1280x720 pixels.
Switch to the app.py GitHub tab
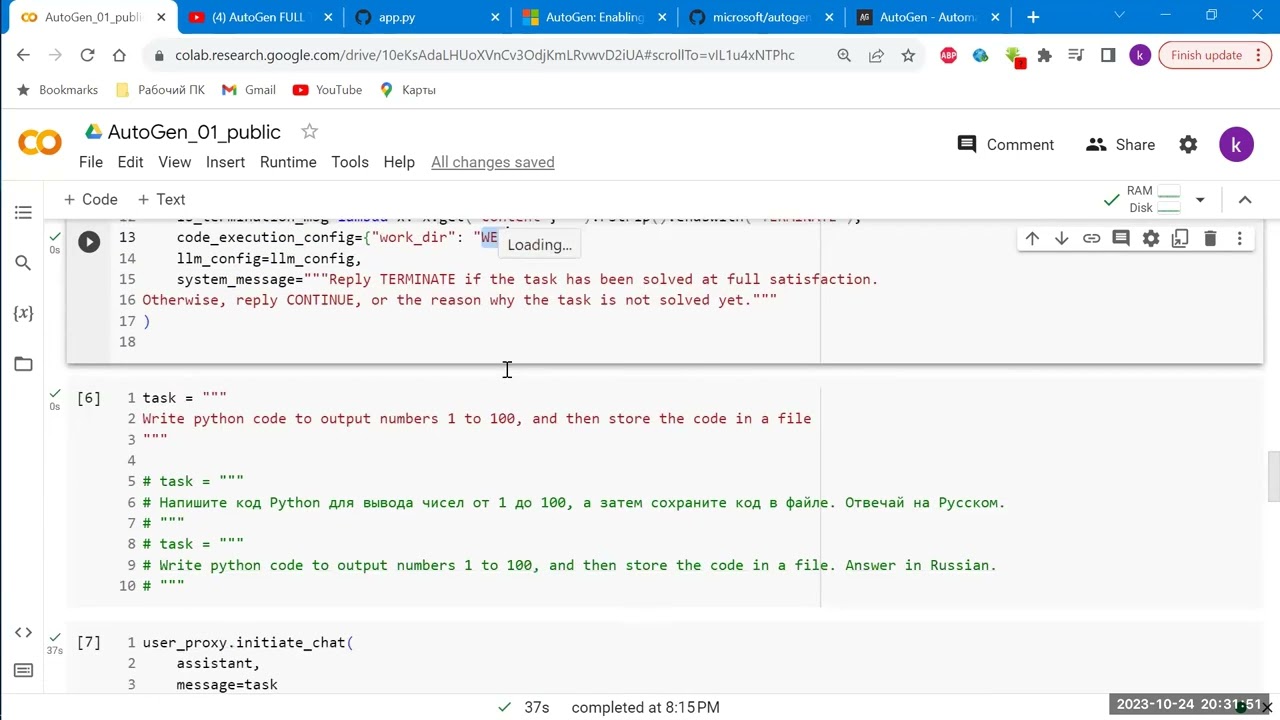point(425,17)
